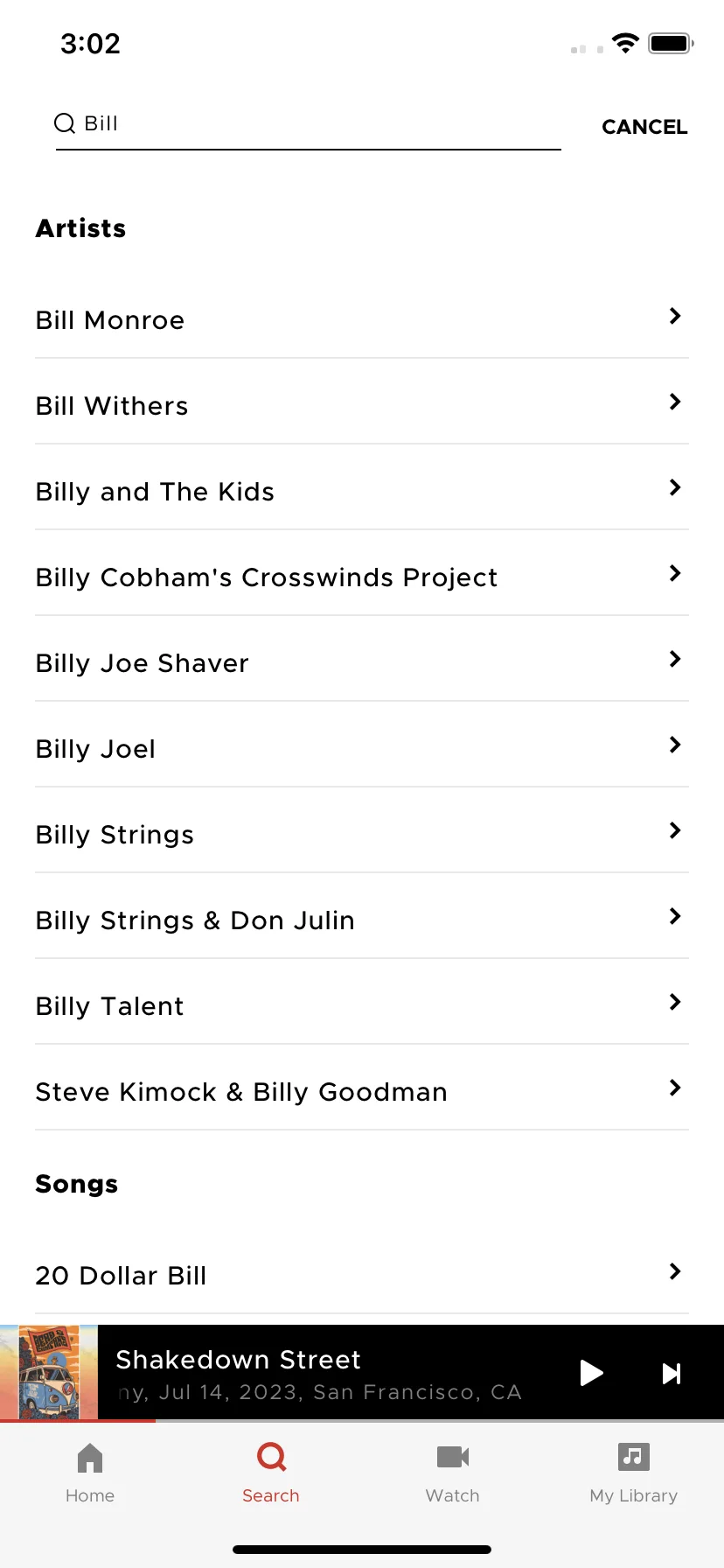
Task: Open the My Library music tab
Action: [x=634, y=1457]
